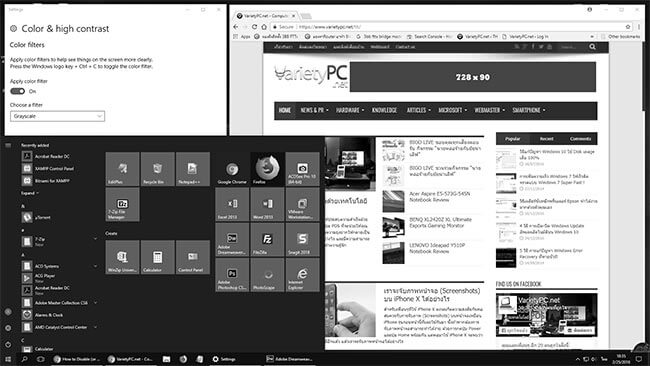Launch Google Chrome from Start tiles

[232, 169]
